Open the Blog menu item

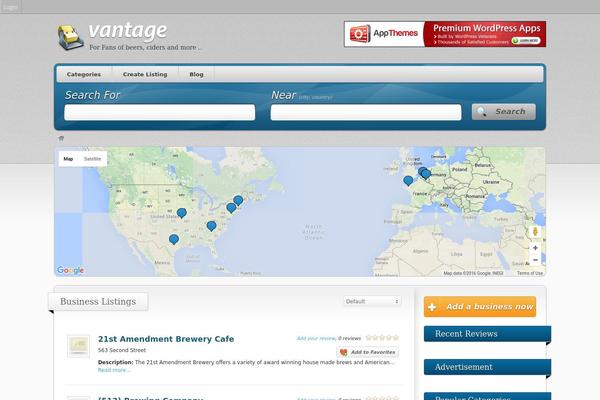[196, 74]
